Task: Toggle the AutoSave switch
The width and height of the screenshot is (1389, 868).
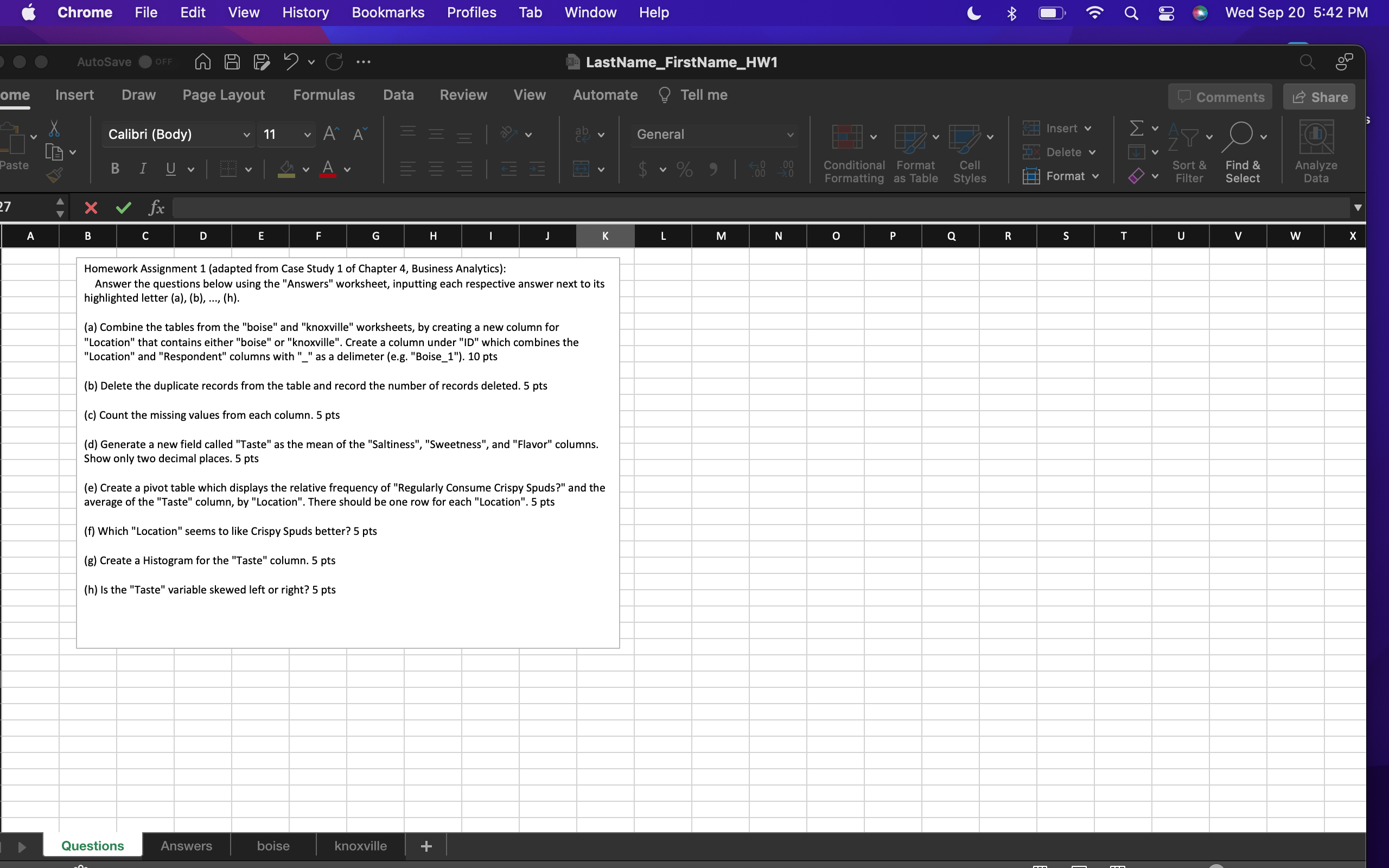Action: tap(146, 61)
